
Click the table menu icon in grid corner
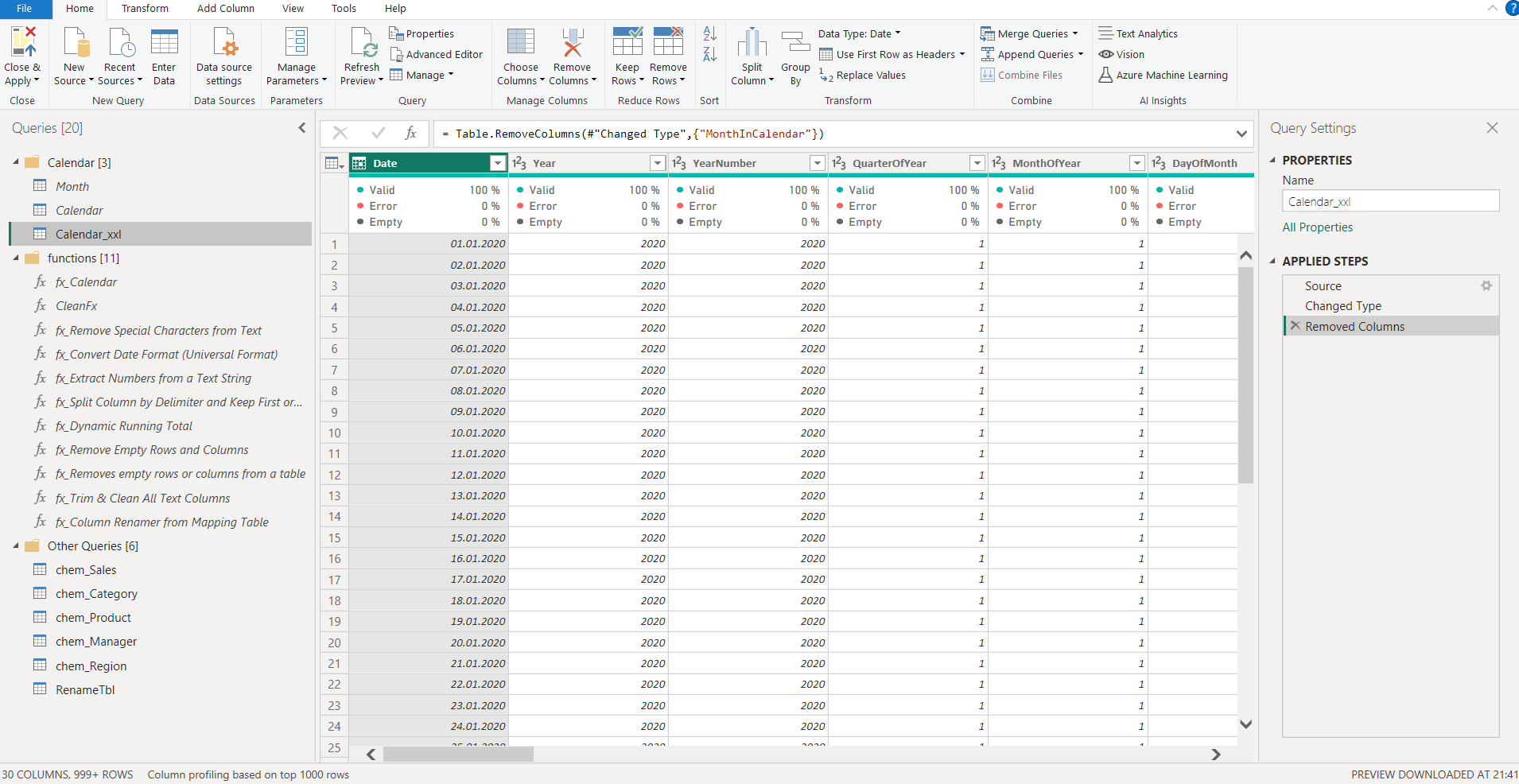point(334,163)
